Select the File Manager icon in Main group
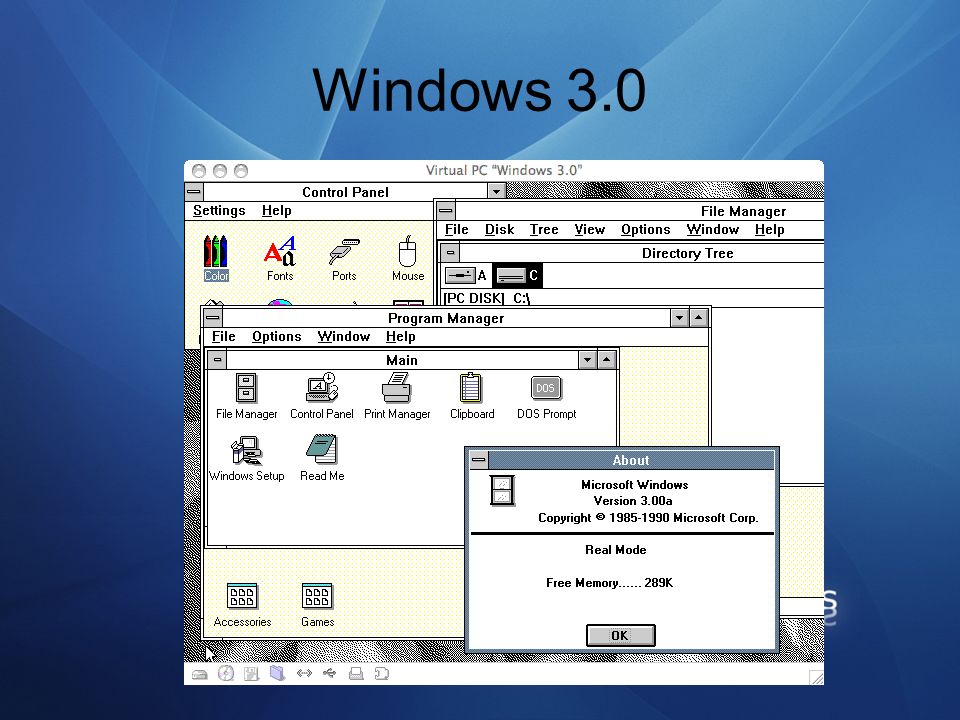 246,396
